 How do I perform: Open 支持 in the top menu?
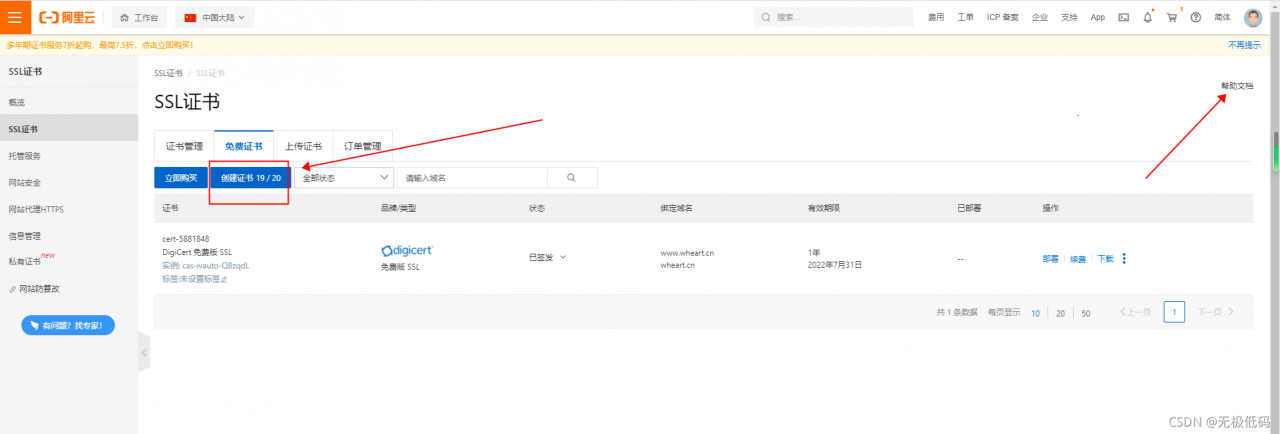(1069, 17)
